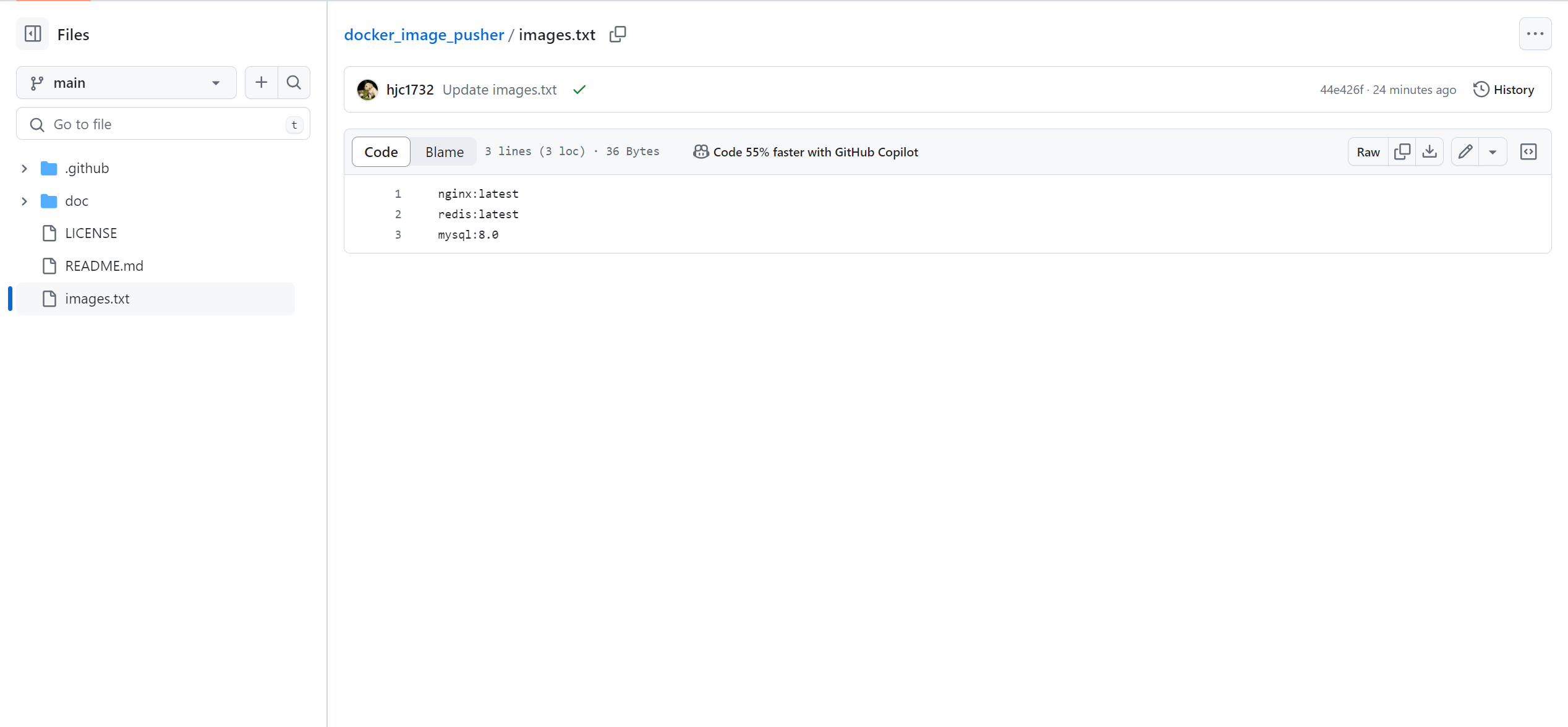Viewport: 1568px width, 727px height.
Task: Click the green commit status checkmark
Action: [579, 90]
